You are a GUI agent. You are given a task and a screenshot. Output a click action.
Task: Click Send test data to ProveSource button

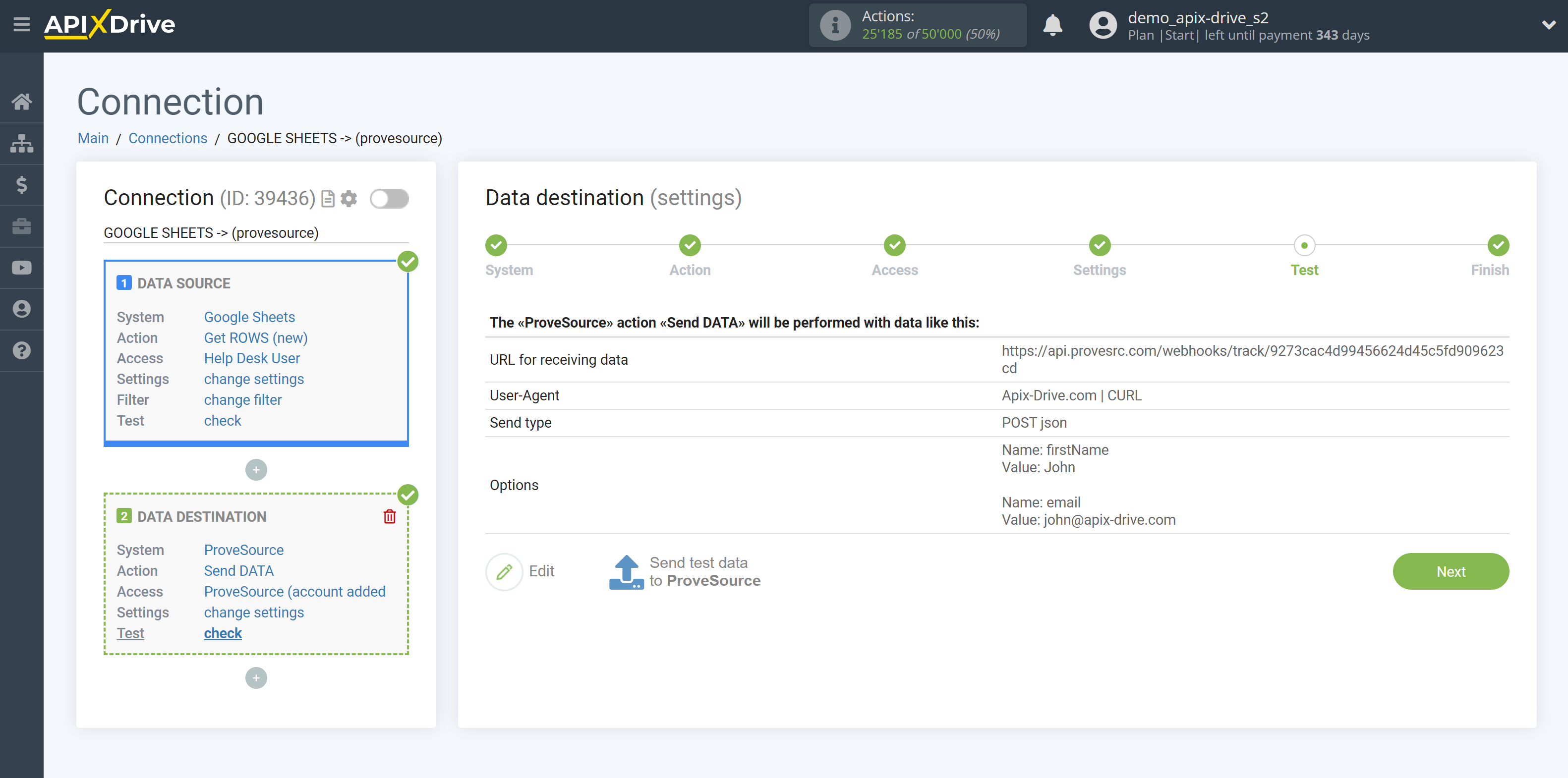click(686, 571)
